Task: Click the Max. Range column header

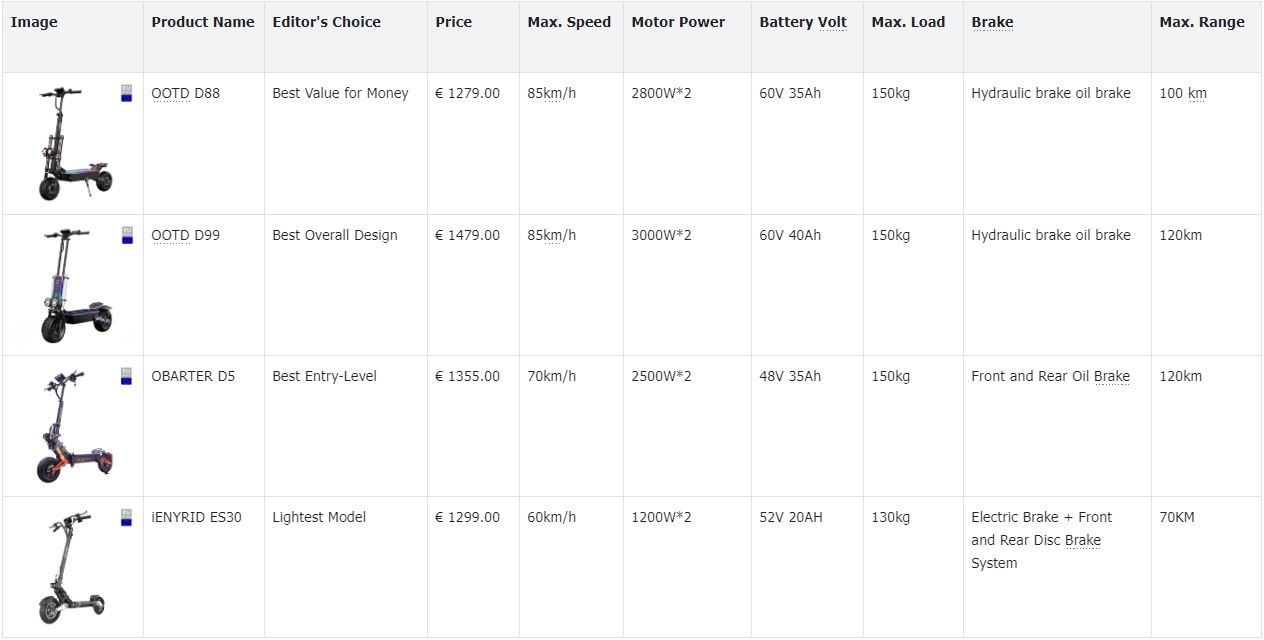Action: [1202, 22]
